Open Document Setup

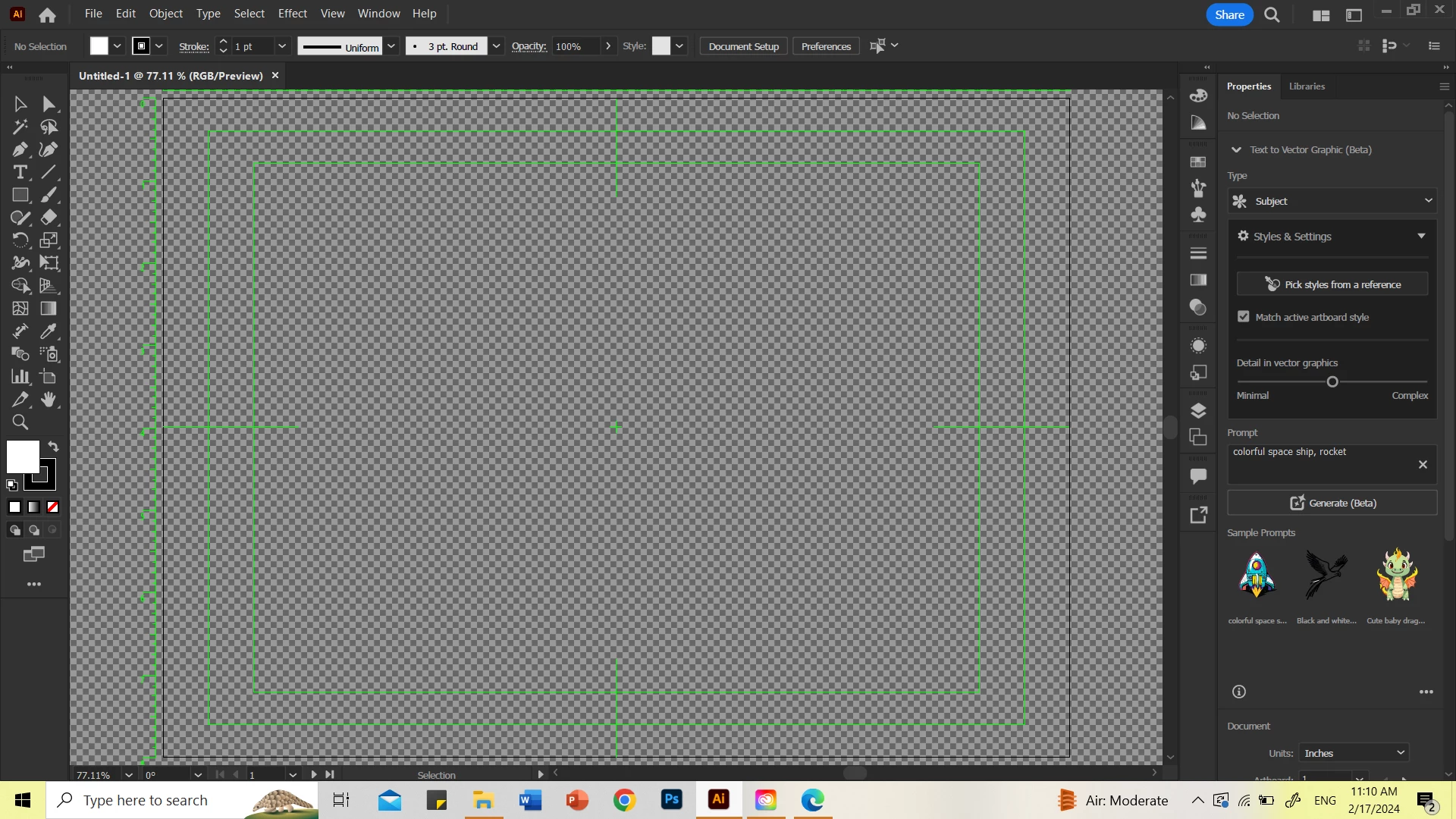point(743,46)
